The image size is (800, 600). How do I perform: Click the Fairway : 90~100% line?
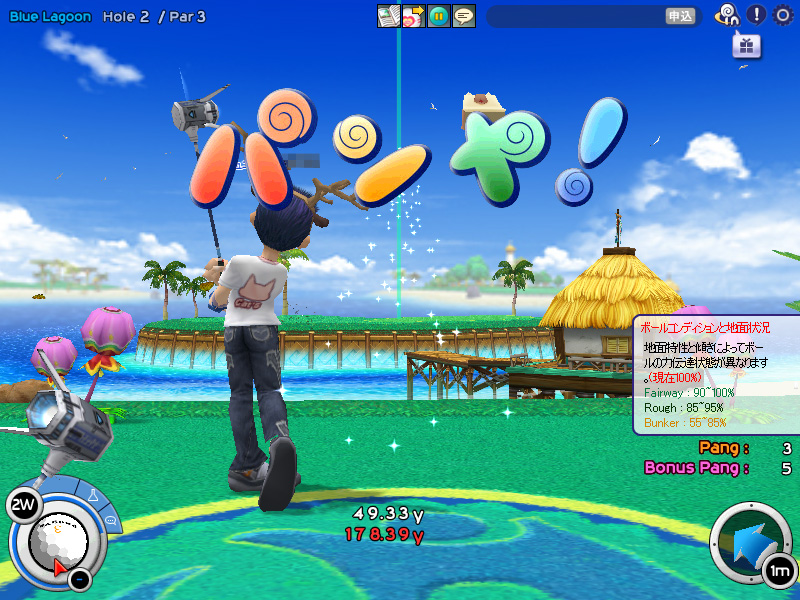pos(689,392)
